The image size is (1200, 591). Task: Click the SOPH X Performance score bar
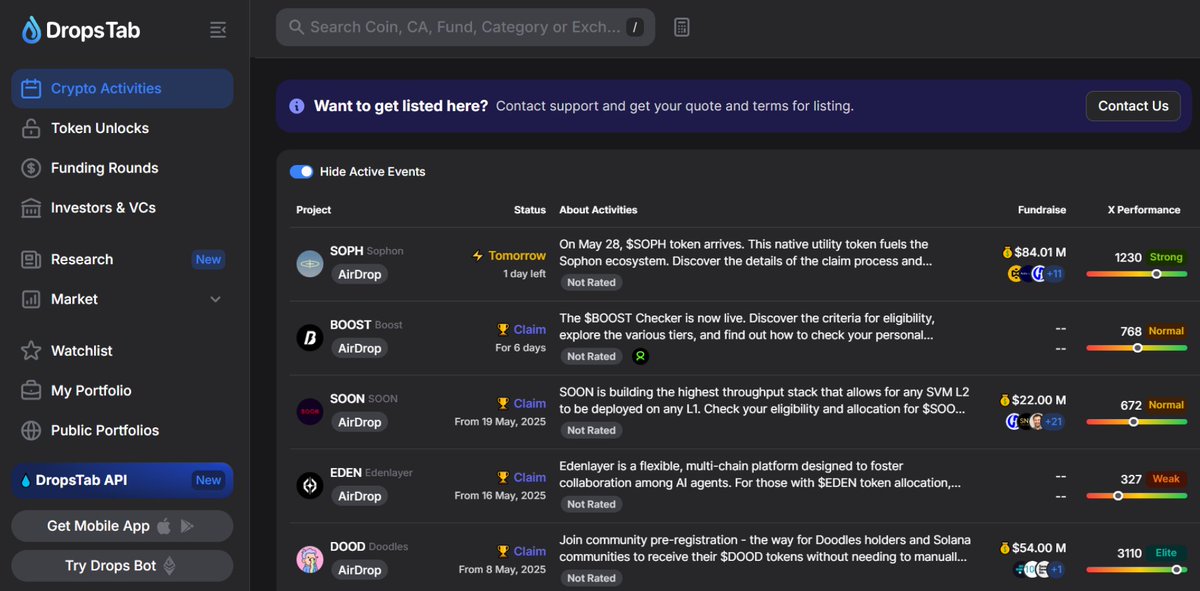coord(1136,273)
